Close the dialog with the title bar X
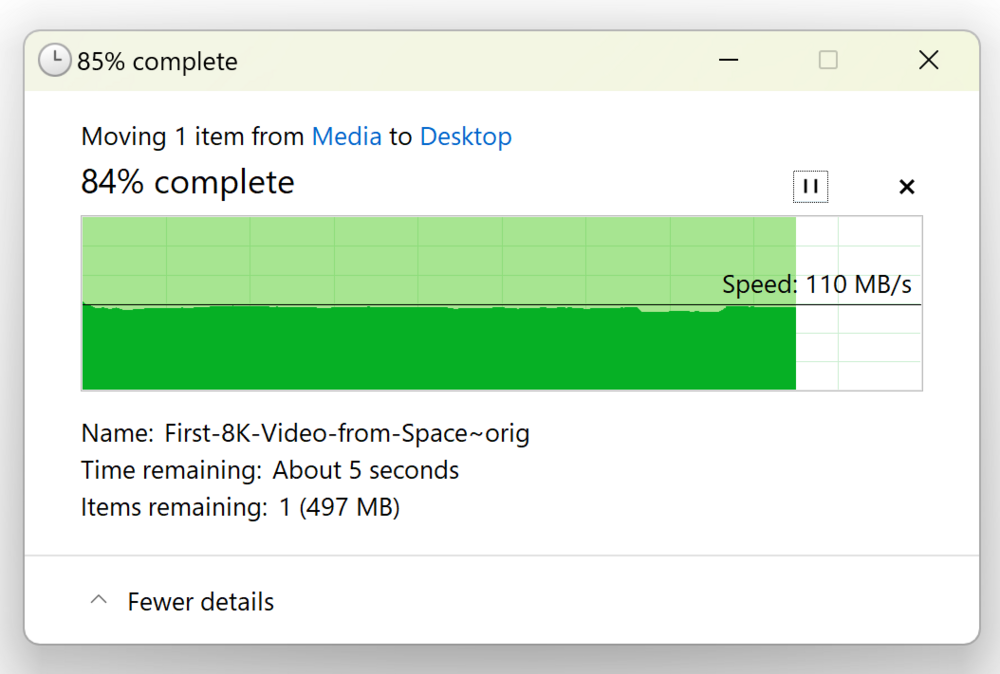The height and width of the screenshot is (674, 1000). click(929, 60)
